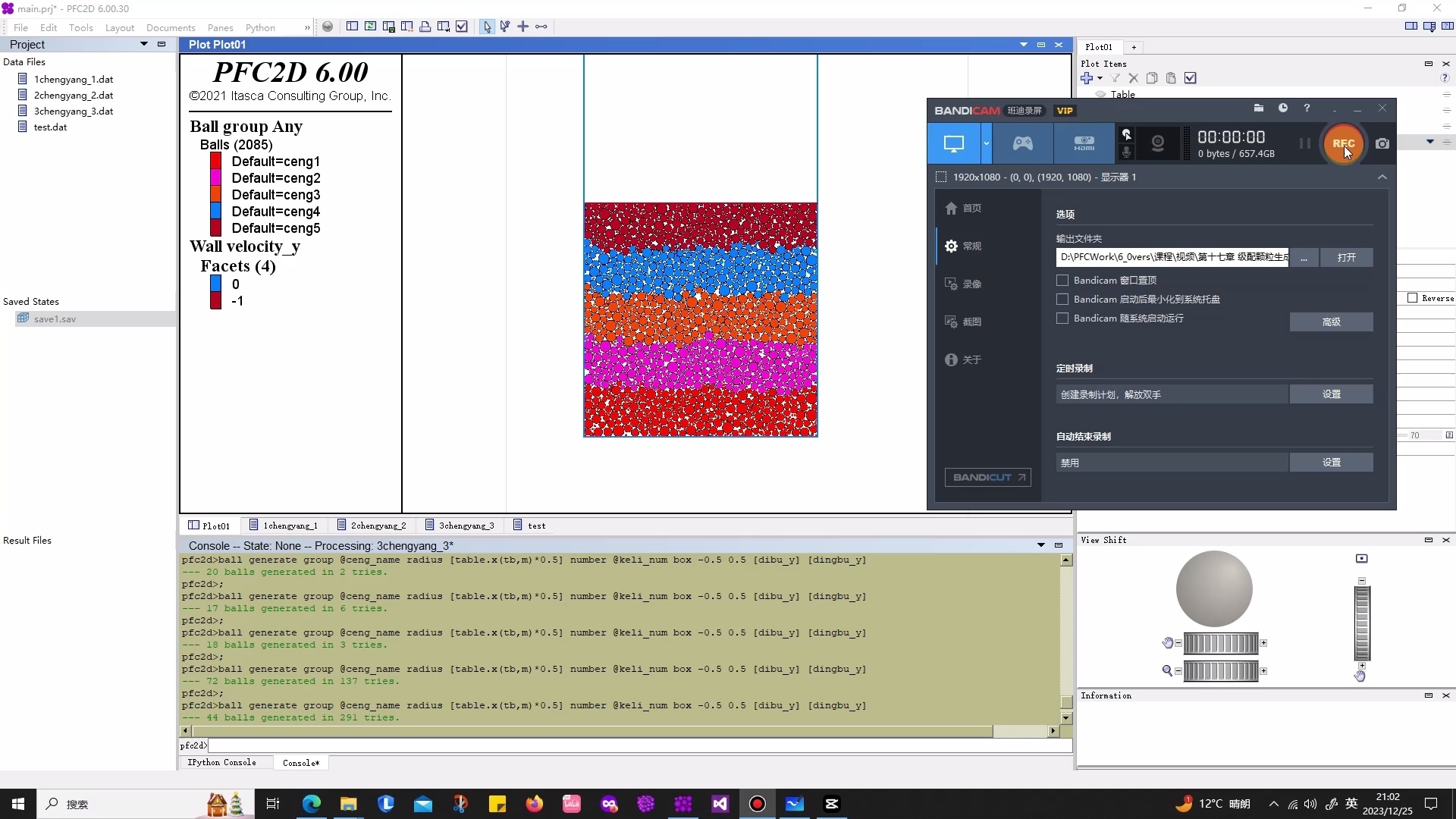
Task: Select the game recording mode icon
Action: [x=1022, y=143]
